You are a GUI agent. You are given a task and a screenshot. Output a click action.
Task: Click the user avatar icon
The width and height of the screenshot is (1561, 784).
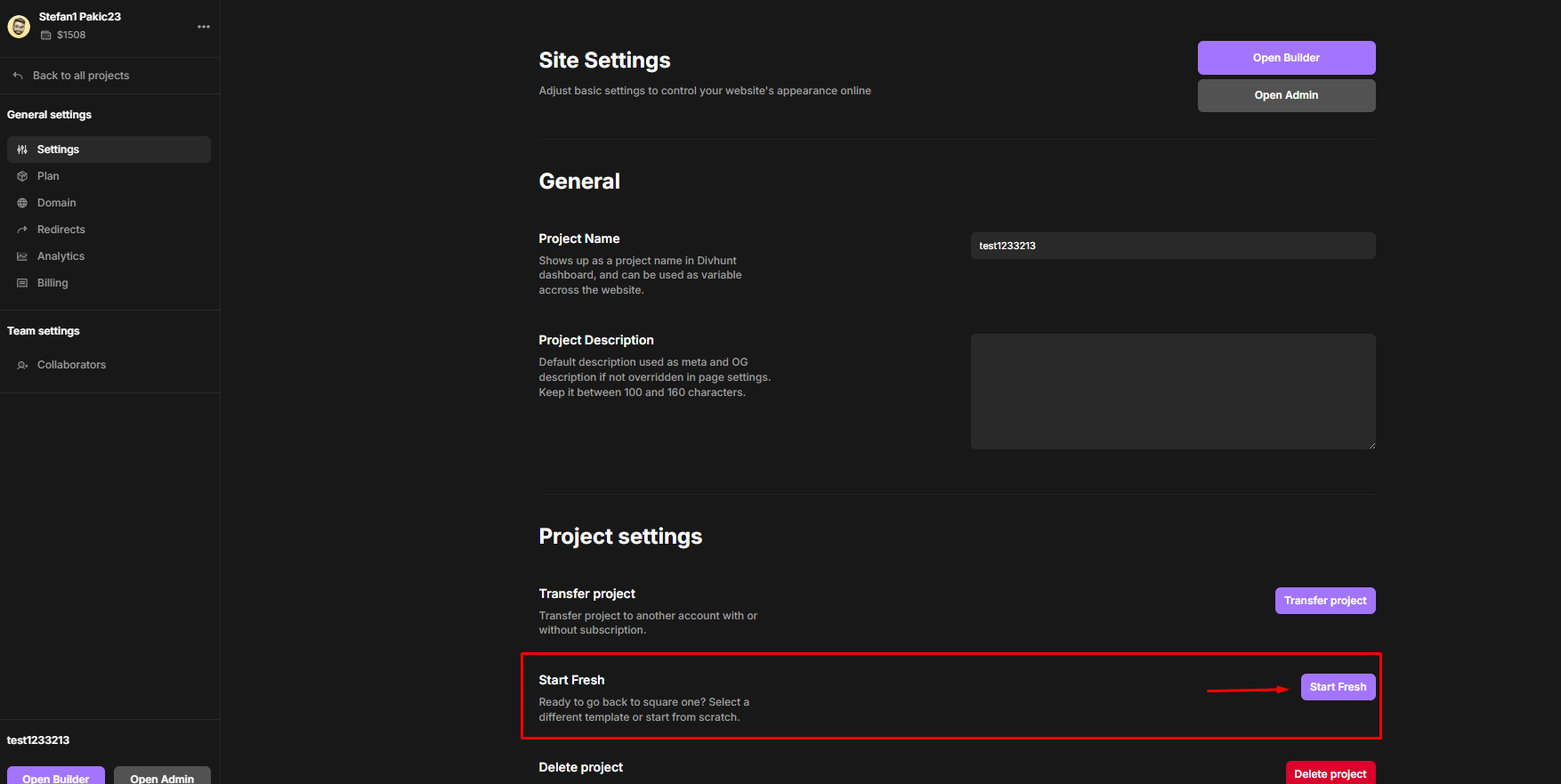[x=19, y=27]
